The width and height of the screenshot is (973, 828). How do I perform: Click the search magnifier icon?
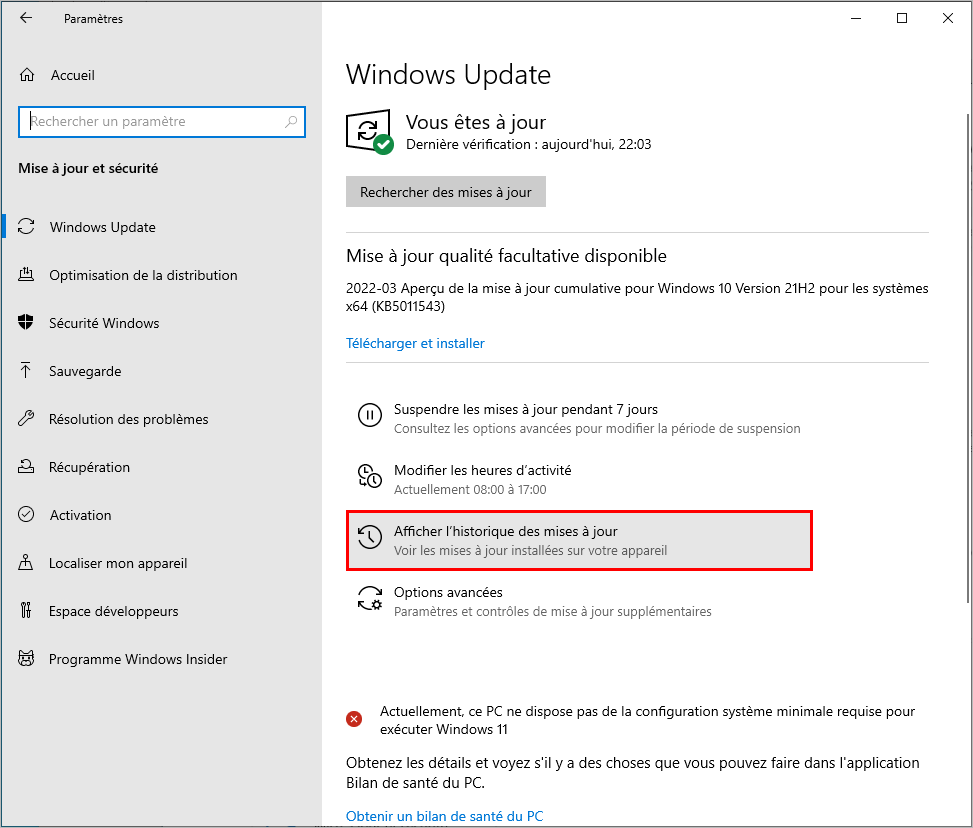pyautogui.click(x=291, y=122)
